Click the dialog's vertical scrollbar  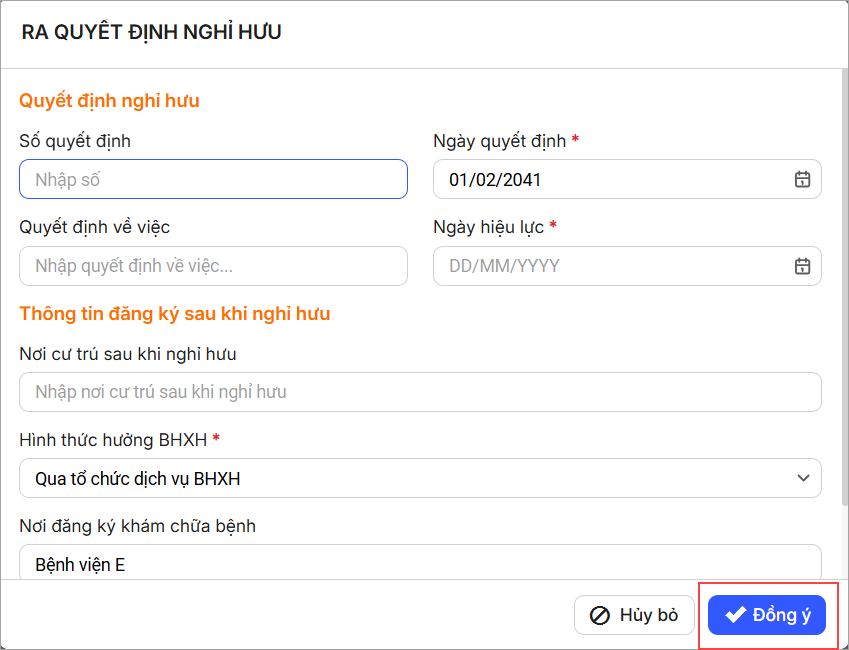[845, 287]
